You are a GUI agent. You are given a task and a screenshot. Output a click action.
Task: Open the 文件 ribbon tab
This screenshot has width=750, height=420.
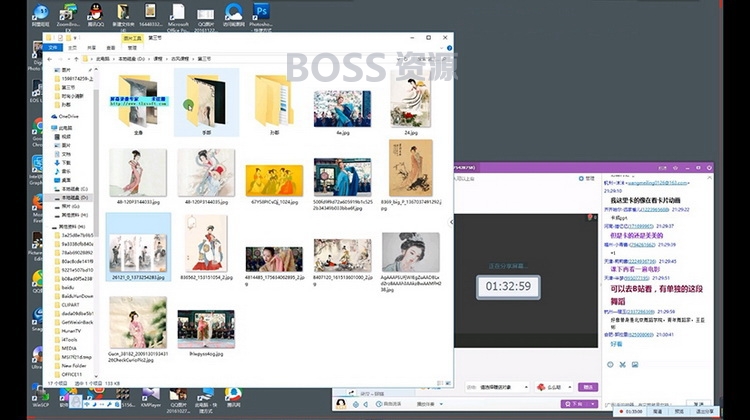point(53,48)
